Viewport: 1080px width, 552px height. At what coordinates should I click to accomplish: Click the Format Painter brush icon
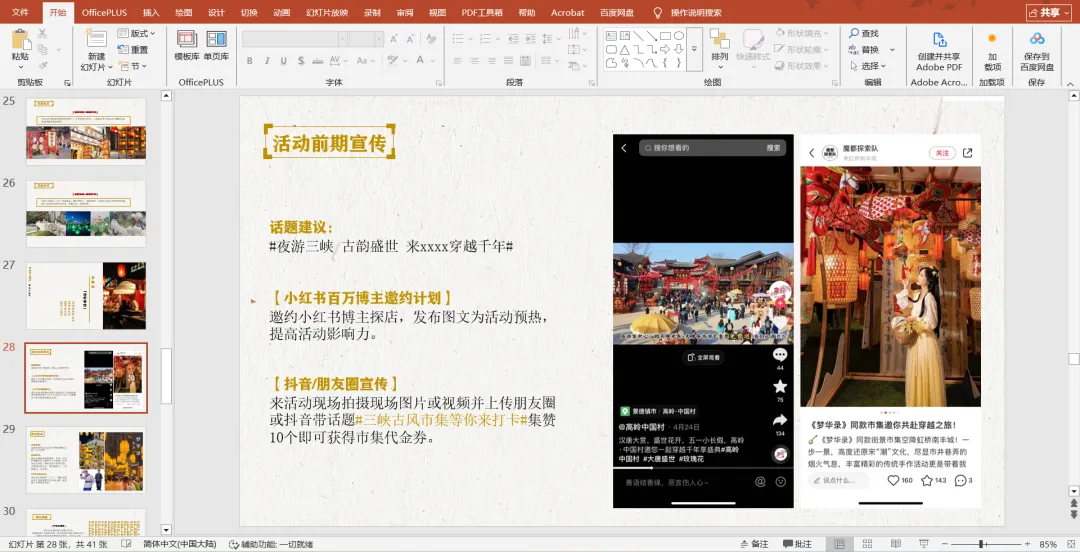tap(43, 66)
